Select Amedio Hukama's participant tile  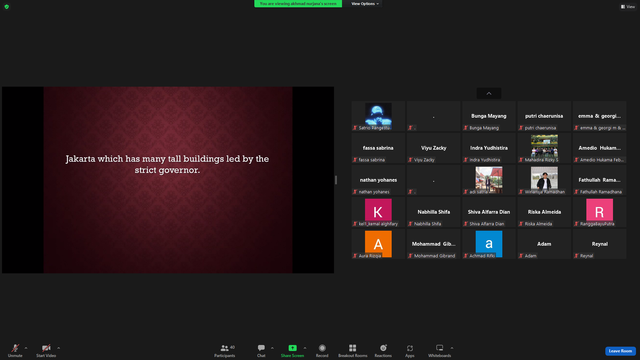pyautogui.click(x=599, y=148)
